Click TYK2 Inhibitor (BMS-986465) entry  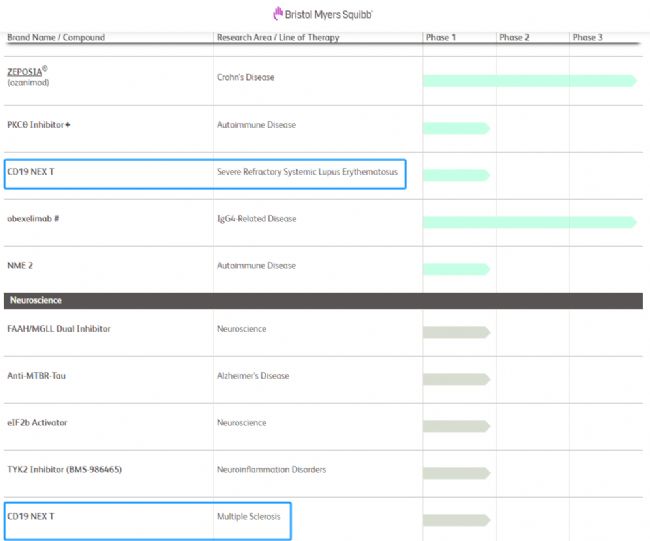tap(65, 470)
